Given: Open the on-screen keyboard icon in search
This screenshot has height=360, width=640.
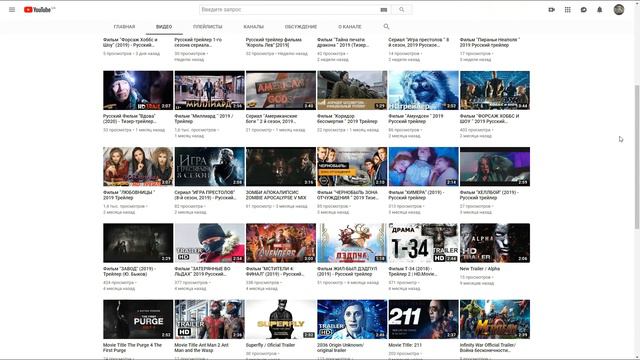Looking at the screenshot, I should click(384, 10).
